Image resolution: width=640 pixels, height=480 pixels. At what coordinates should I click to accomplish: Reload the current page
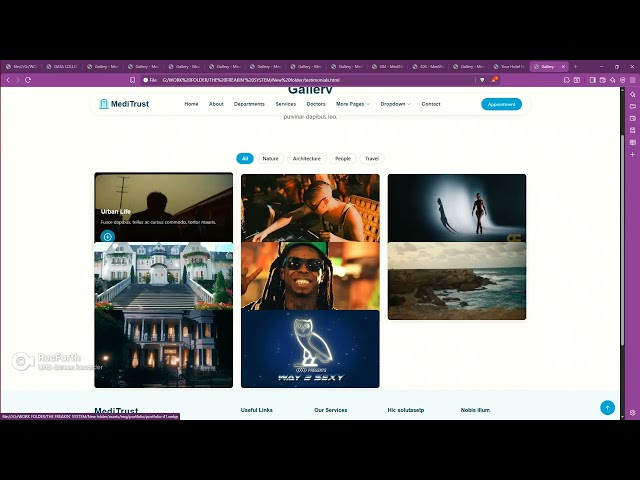click(x=28, y=80)
